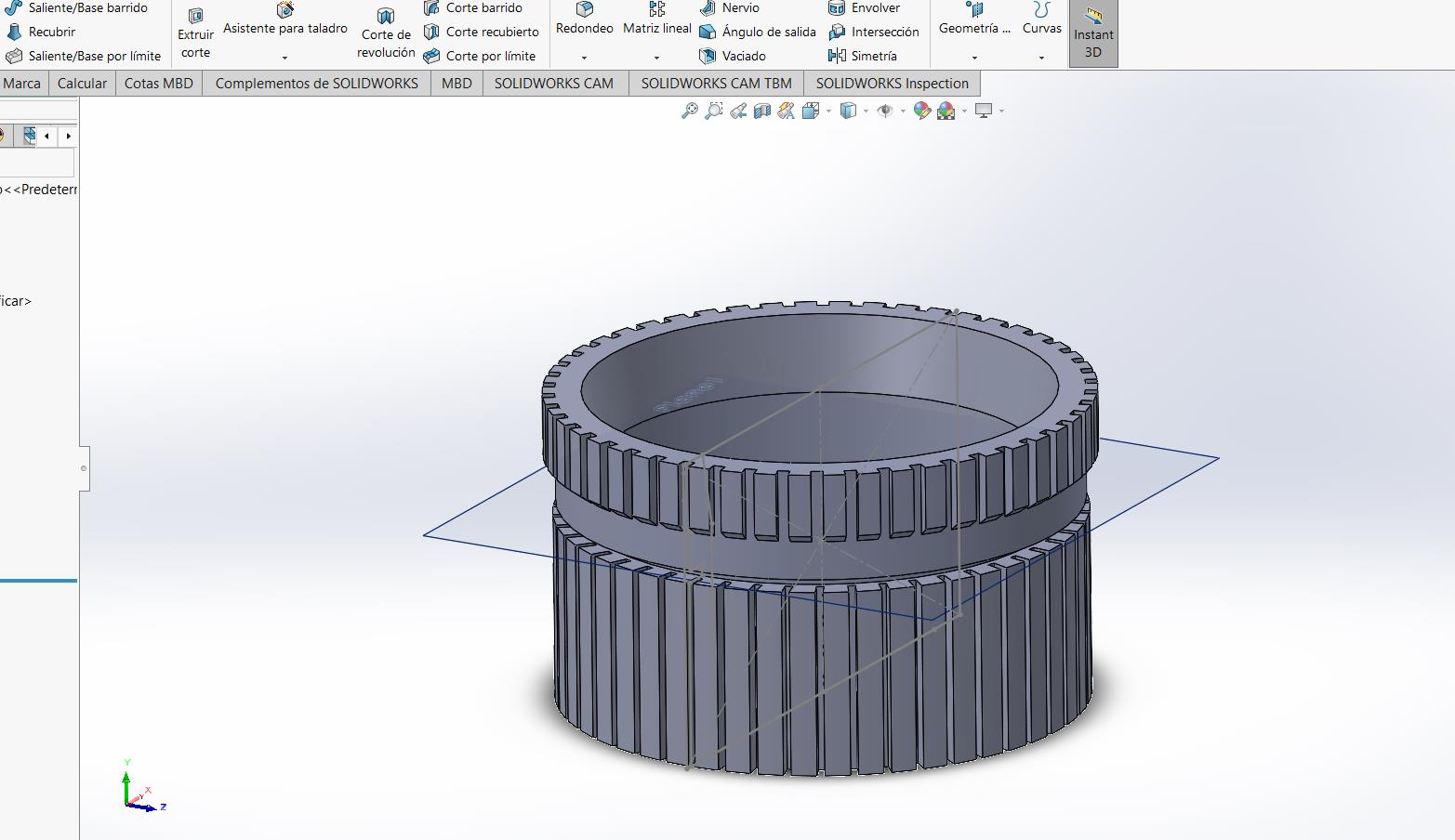The image size is (1455, 840).
Task: Toggle the Hide/Show Items eye icon
Action: pyautogui.click(x=885, y=112)
